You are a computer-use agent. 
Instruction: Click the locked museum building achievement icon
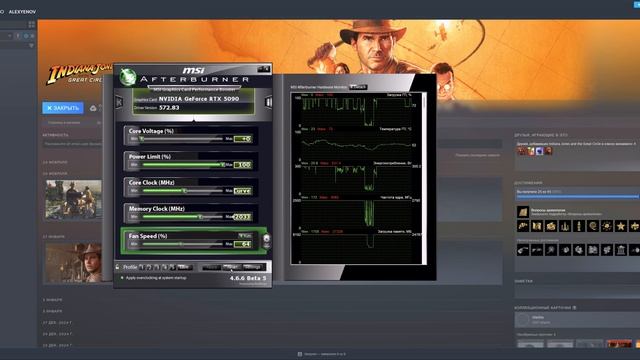pyautogui.click(x=621, y=249)
